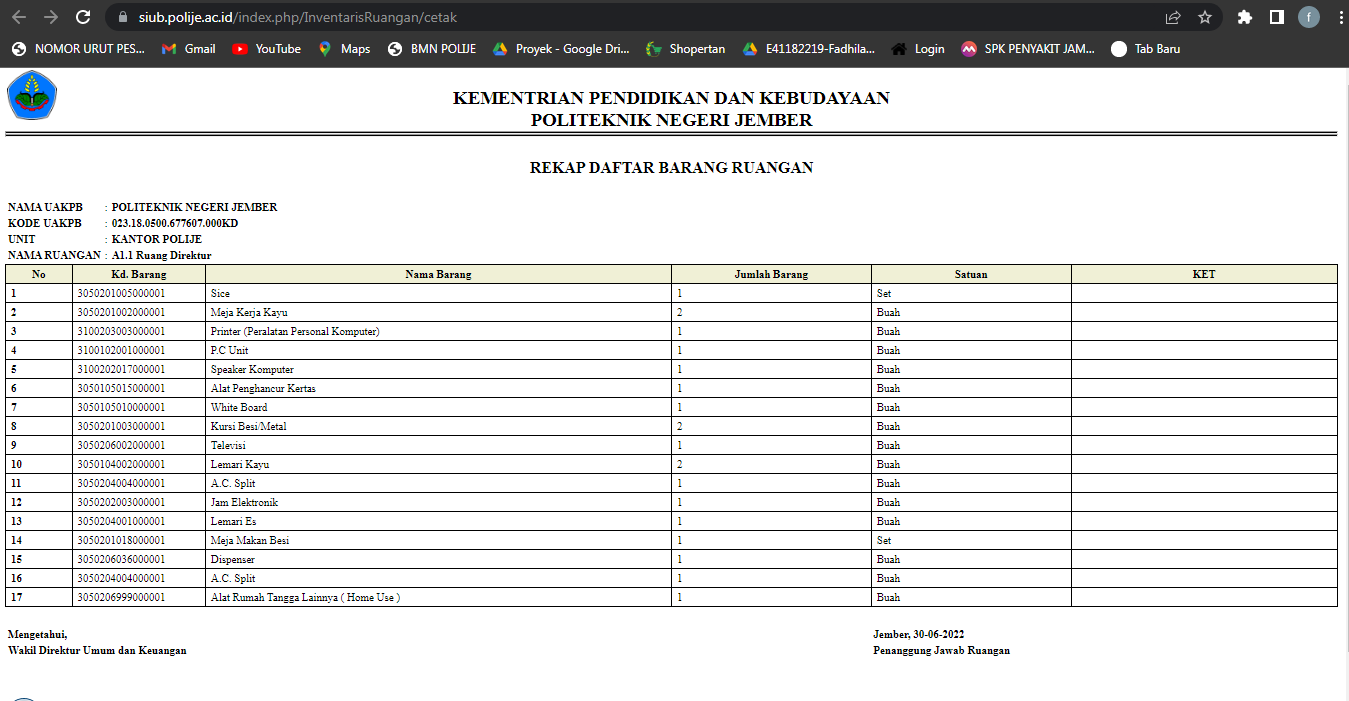The height and width of the screenshot is (701, 1349).
Task: Click Penanggung Jawab Ruangan text
Action: tap(941, 650)
